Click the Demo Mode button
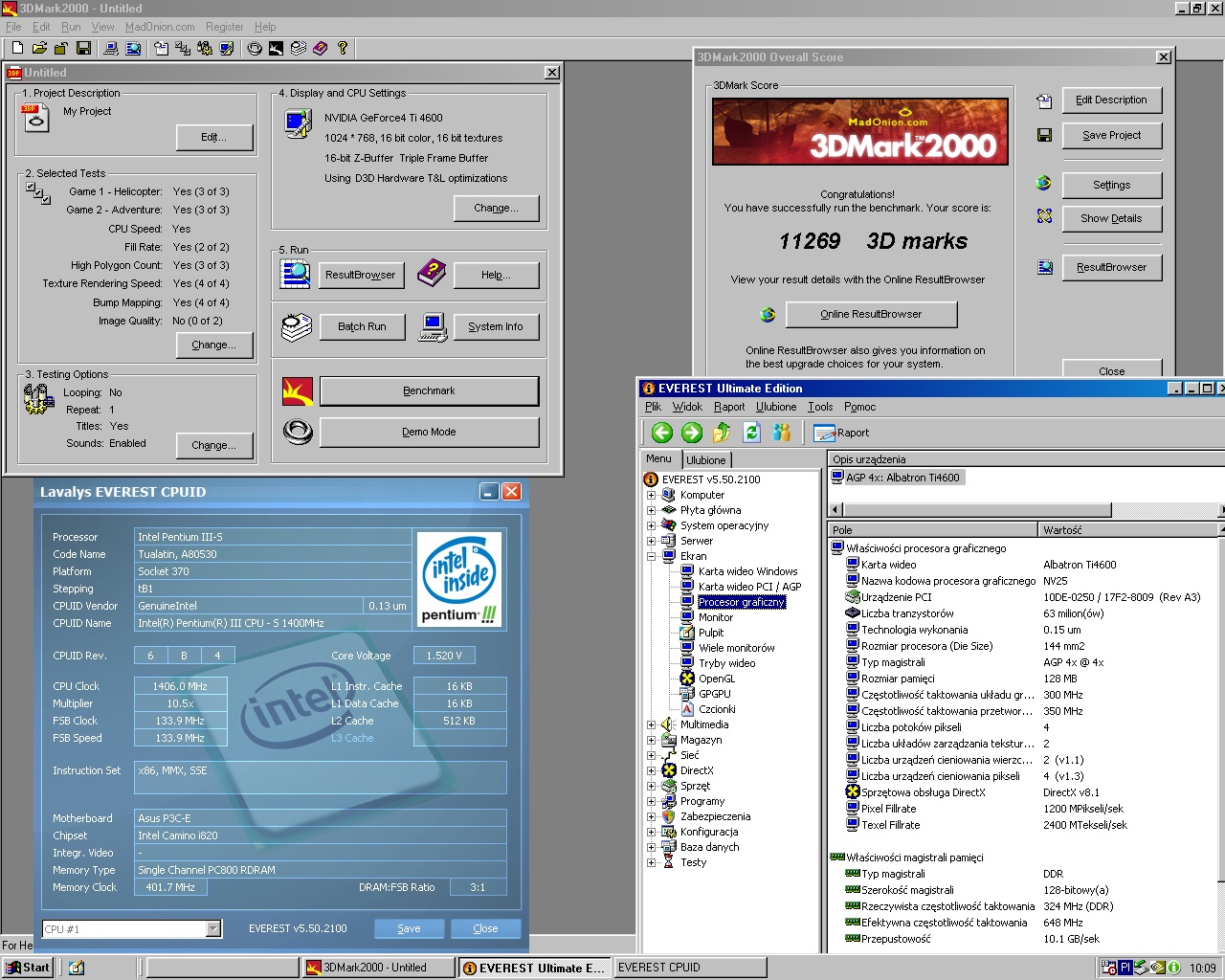 point(429,432)
